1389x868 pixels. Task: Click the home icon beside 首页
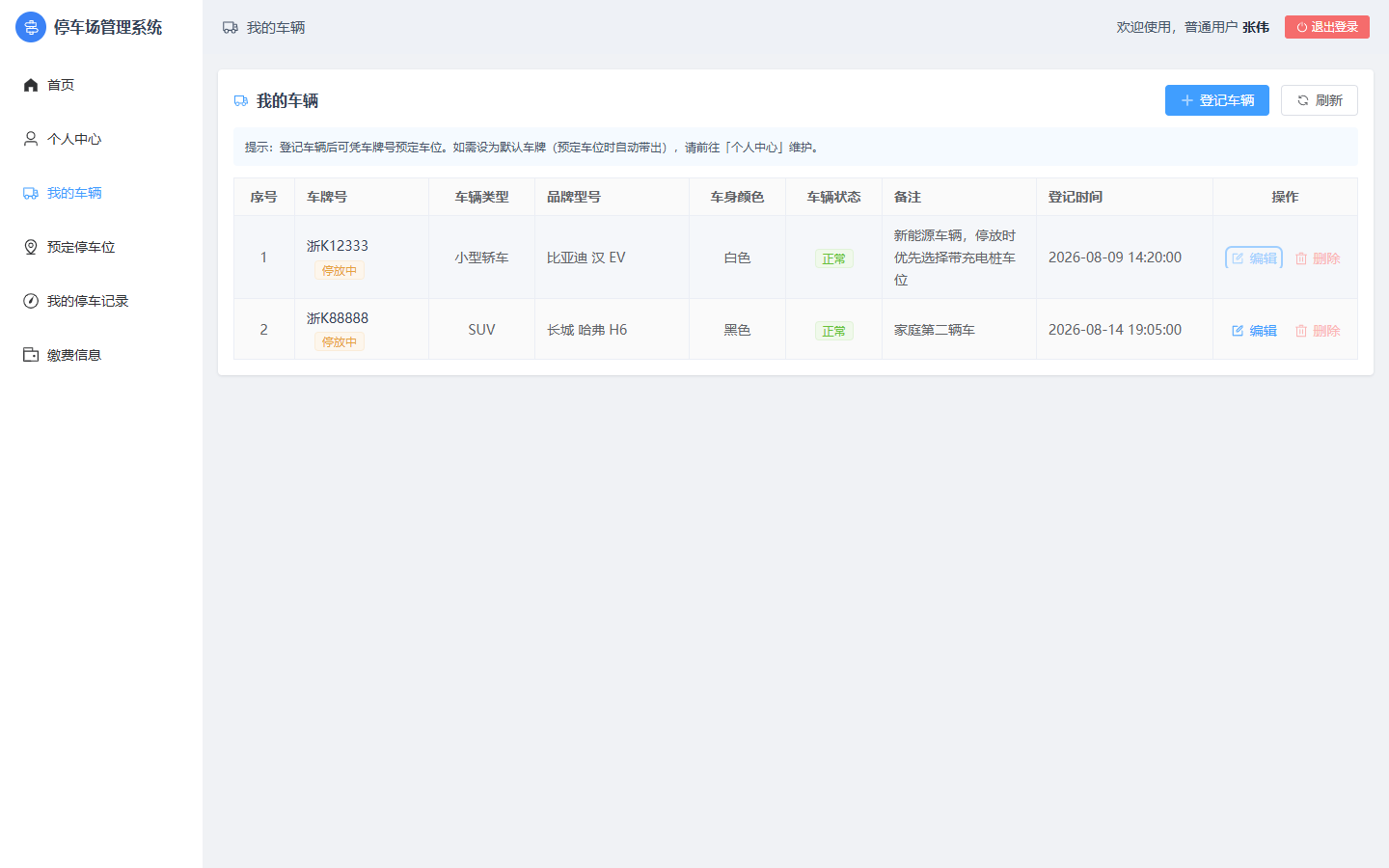point(31,85)
